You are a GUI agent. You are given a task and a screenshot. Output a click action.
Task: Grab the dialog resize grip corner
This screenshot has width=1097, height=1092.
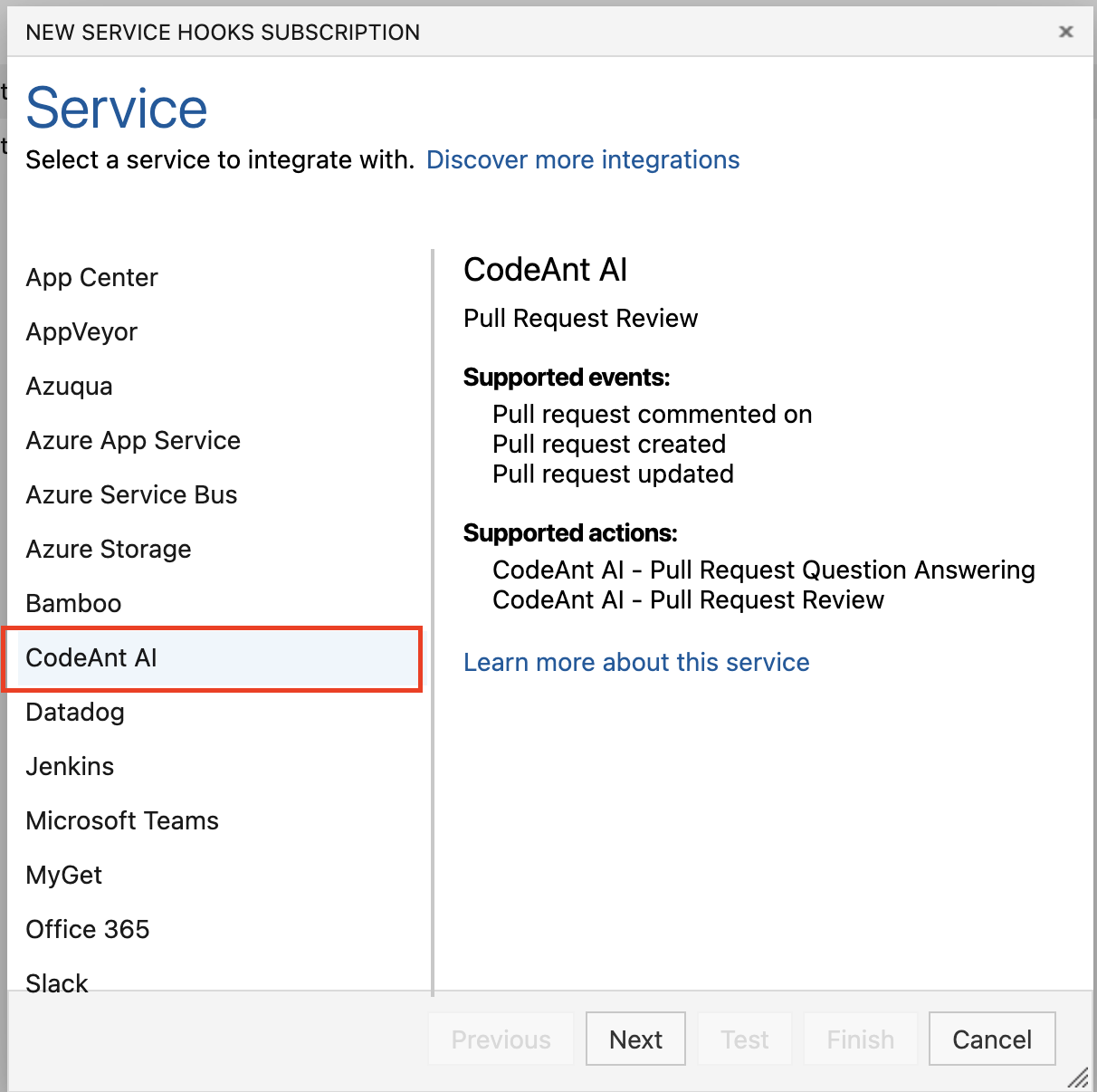[x=1078, y=1077]
